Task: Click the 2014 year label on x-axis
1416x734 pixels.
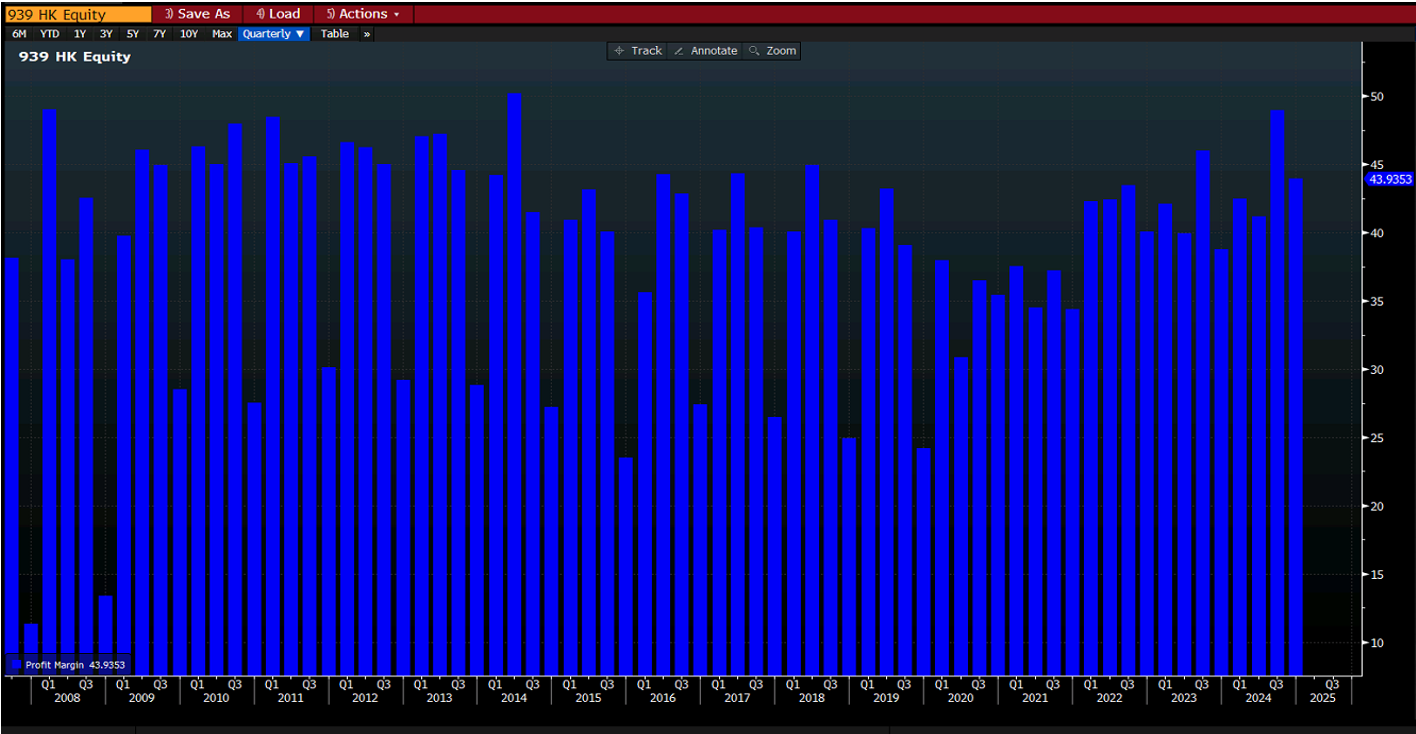Action: [x=513, y=698]
